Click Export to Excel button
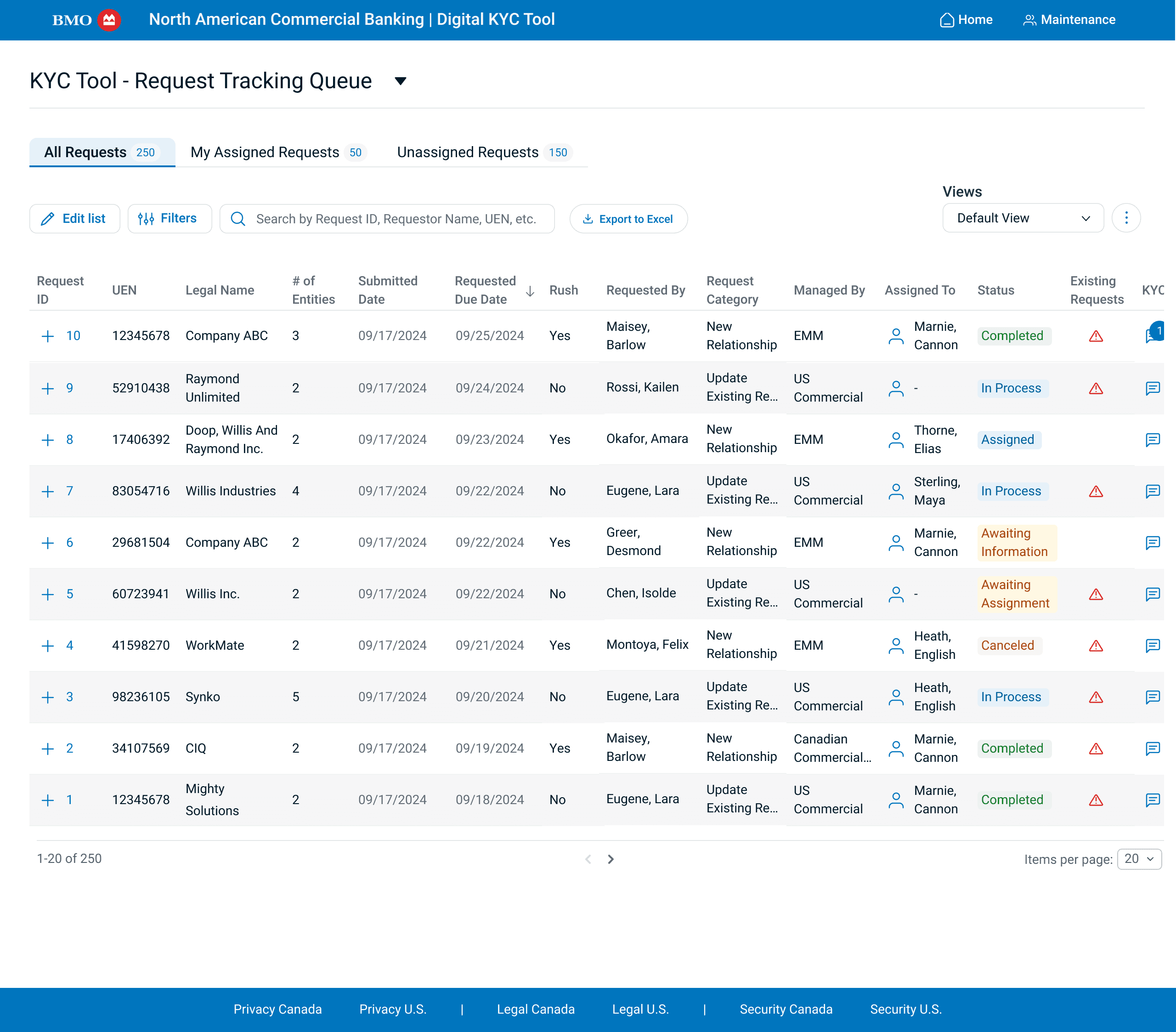The image size is (1176, 1032). [x=628, y=219]
